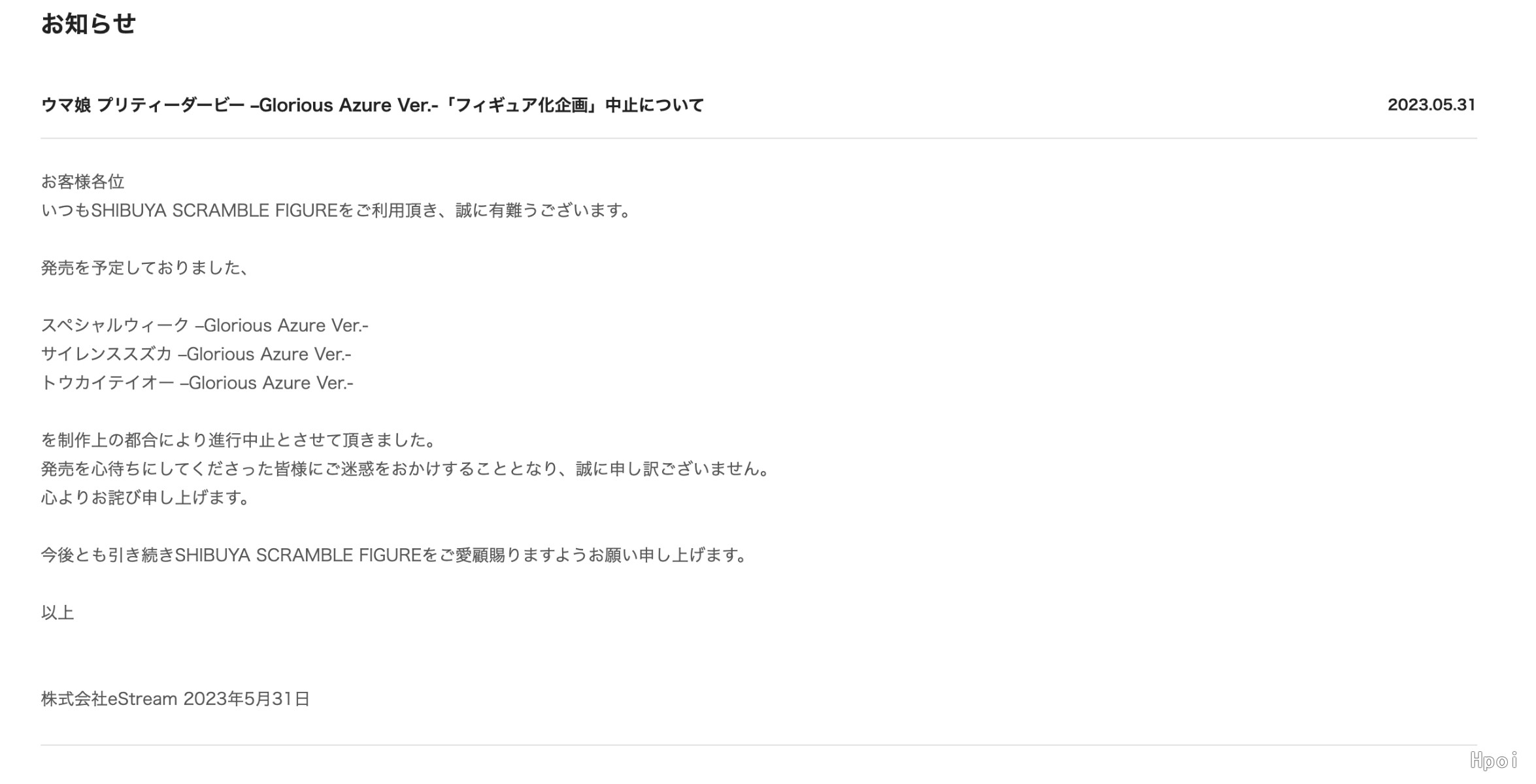Click the 以上 closing text
Image resolution: width=1536 pixels, height=784 pixels.
58,613
